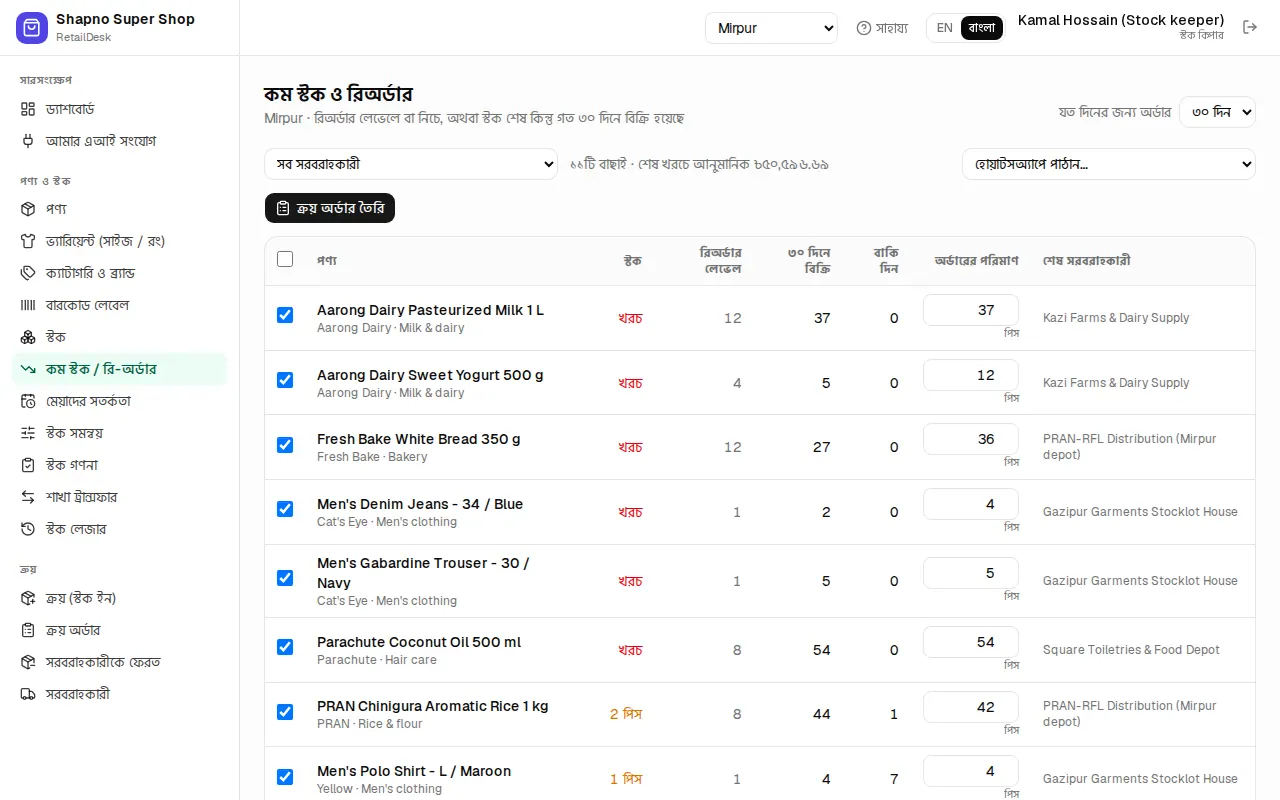
Task: Click the ক্রয় অর্ডার তৈরি button
Action: [x=330, y=208]
